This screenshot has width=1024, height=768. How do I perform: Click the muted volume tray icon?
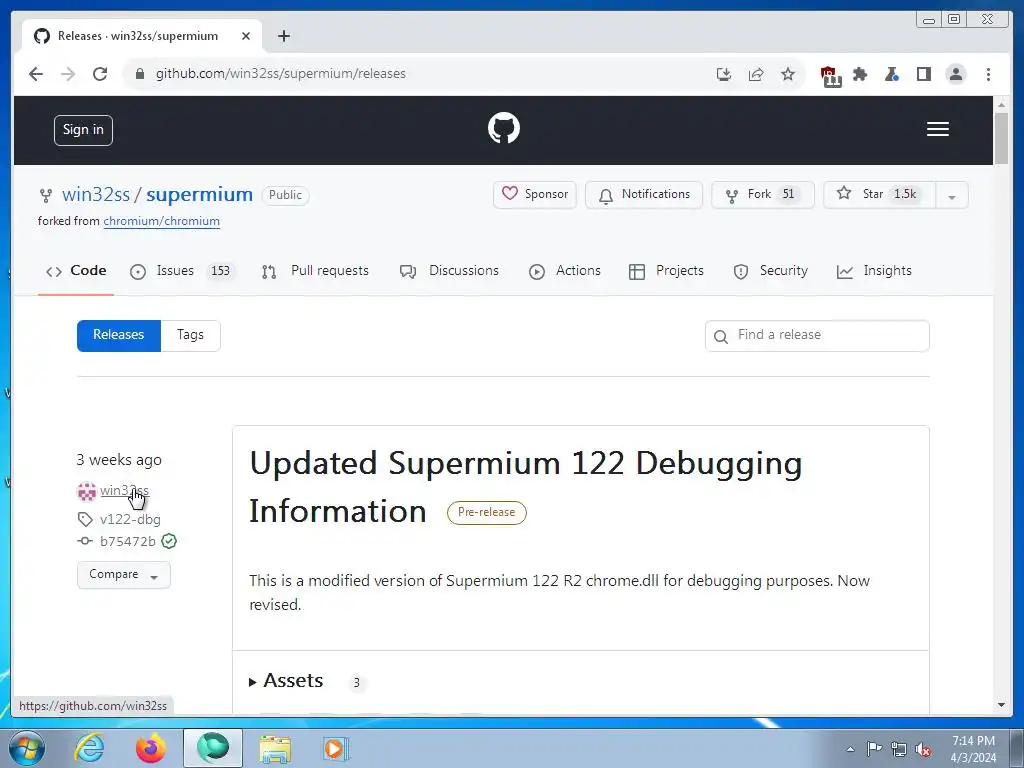pos(923,749)
